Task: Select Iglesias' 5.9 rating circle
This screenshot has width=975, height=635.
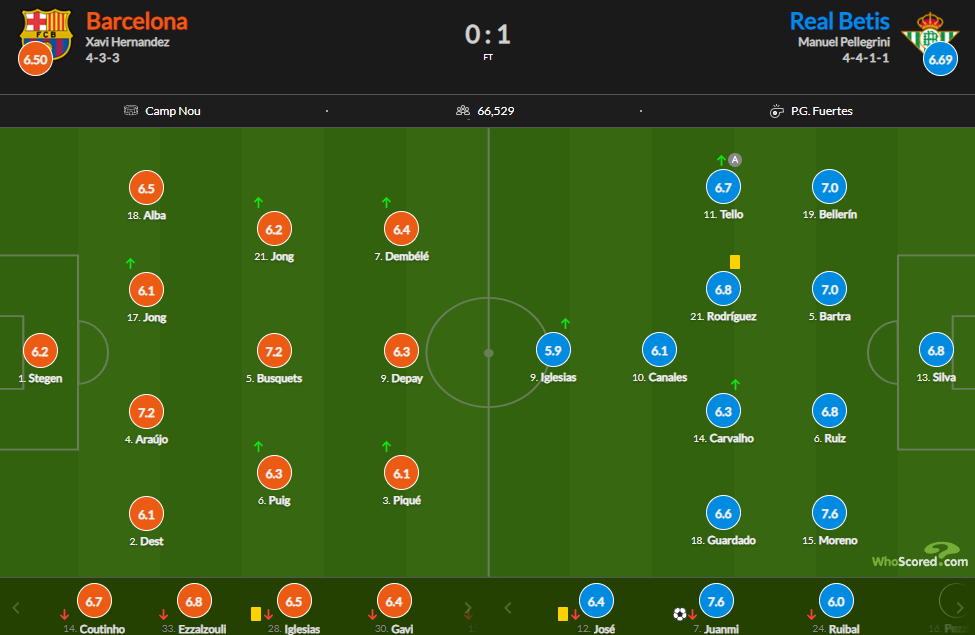Action: coord(553,350)
